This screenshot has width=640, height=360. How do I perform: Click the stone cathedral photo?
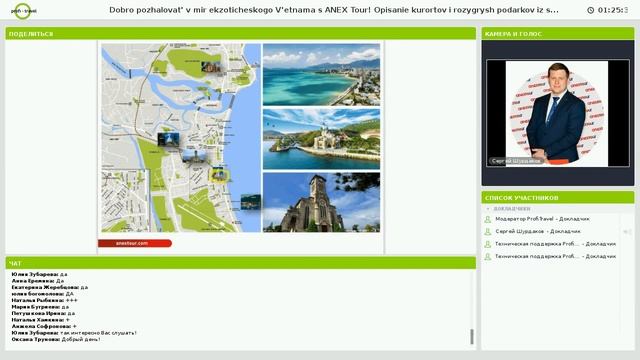pos(321,202)
